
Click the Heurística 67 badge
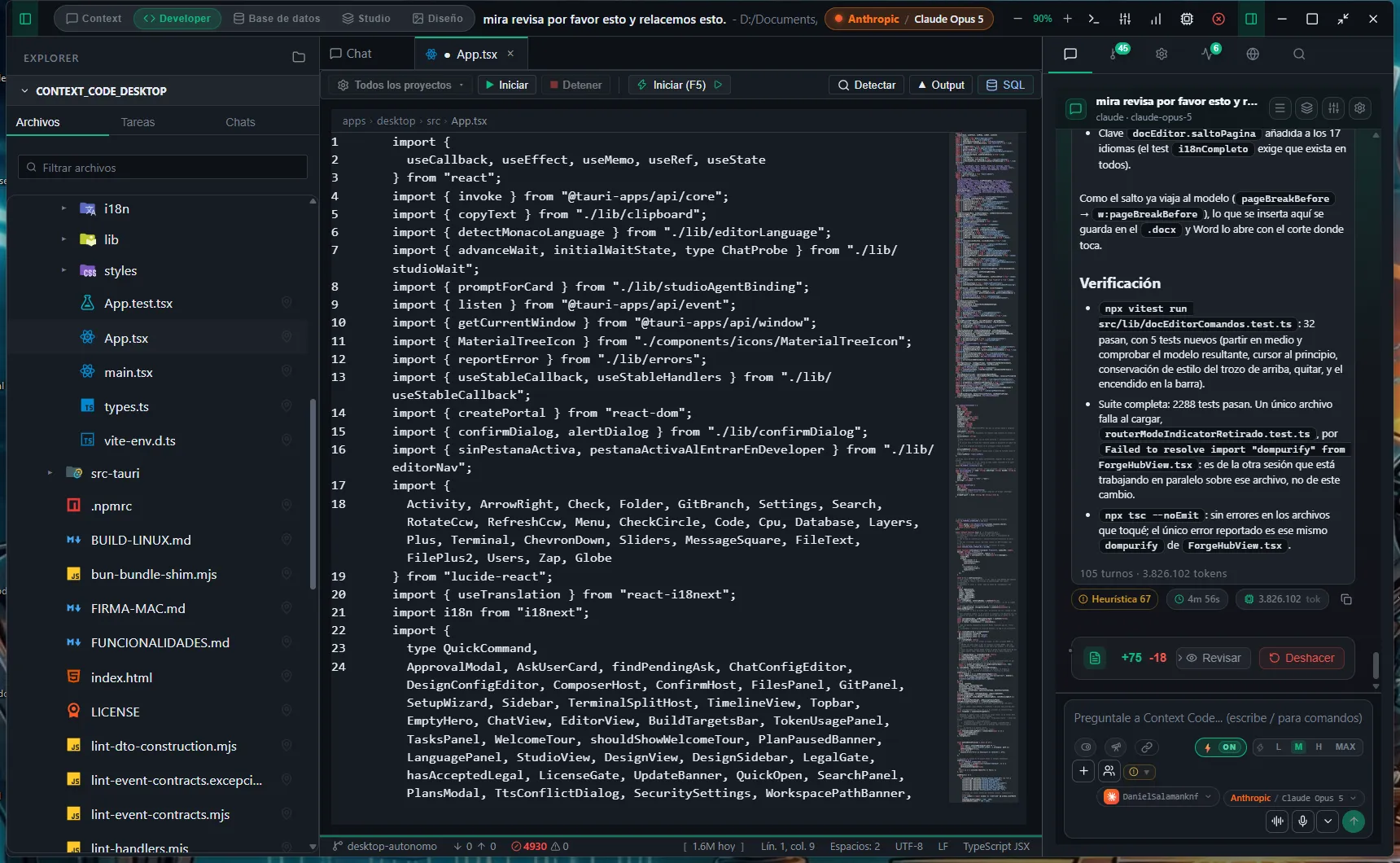pos(1114,599)
